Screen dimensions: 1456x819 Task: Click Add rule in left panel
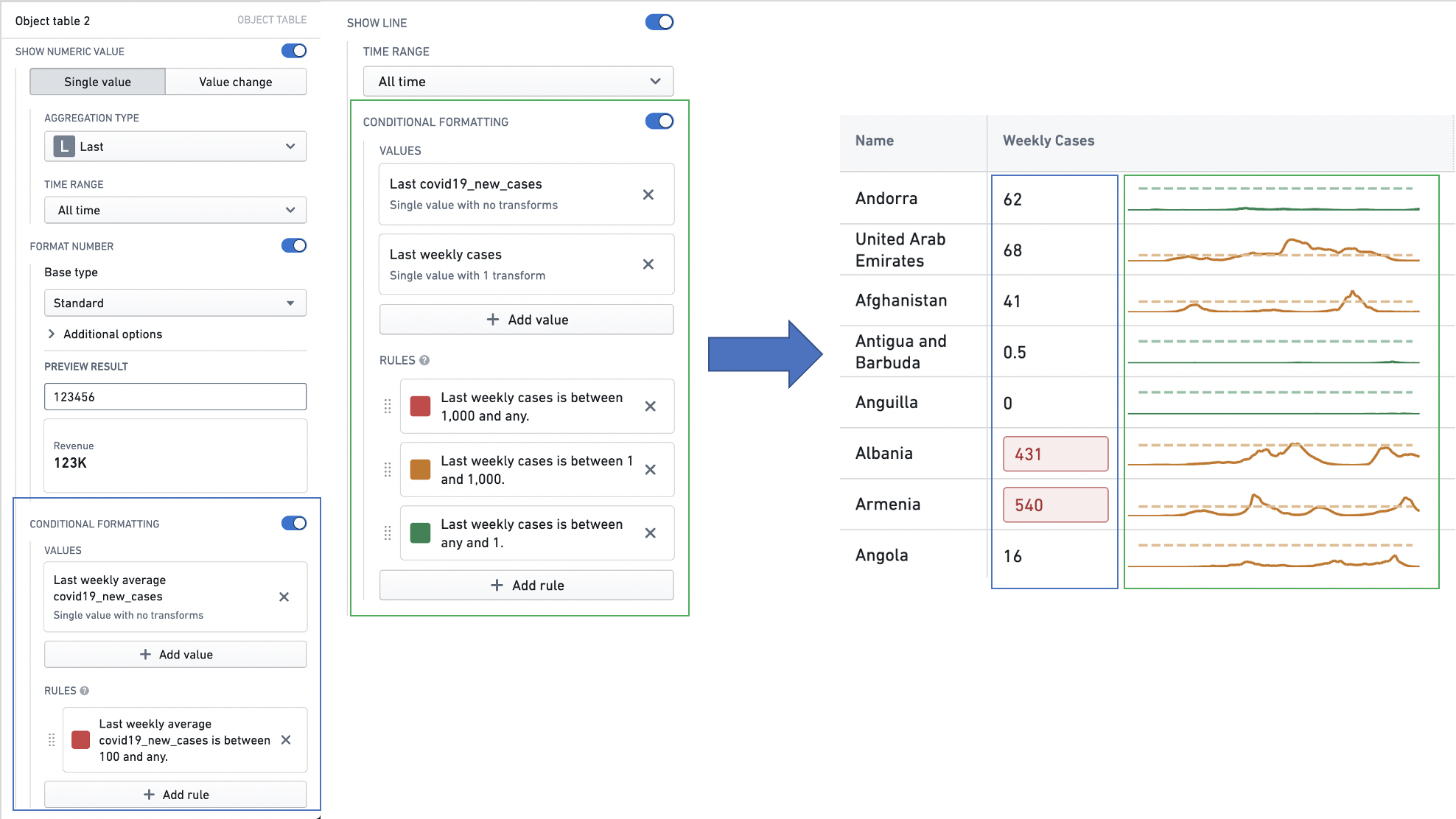[x=175, y=795]
